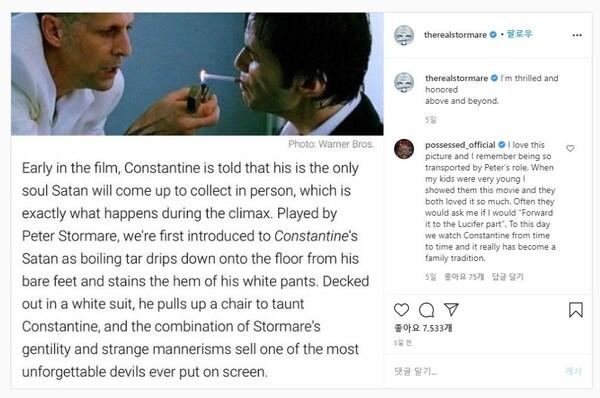
Task: Follow therealstormare with the 팔로우 button
Action: tap(519, 34)
